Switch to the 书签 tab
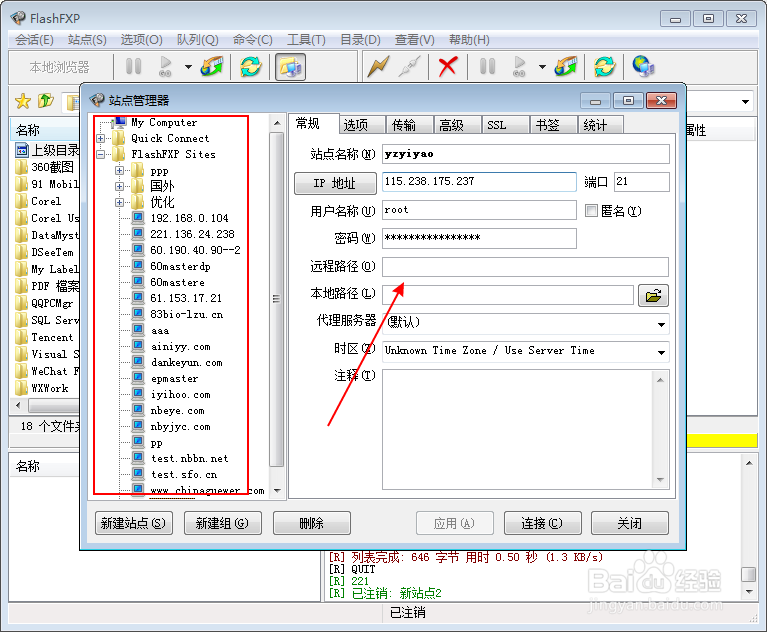767x632 pixels. [x=553, y=125]
